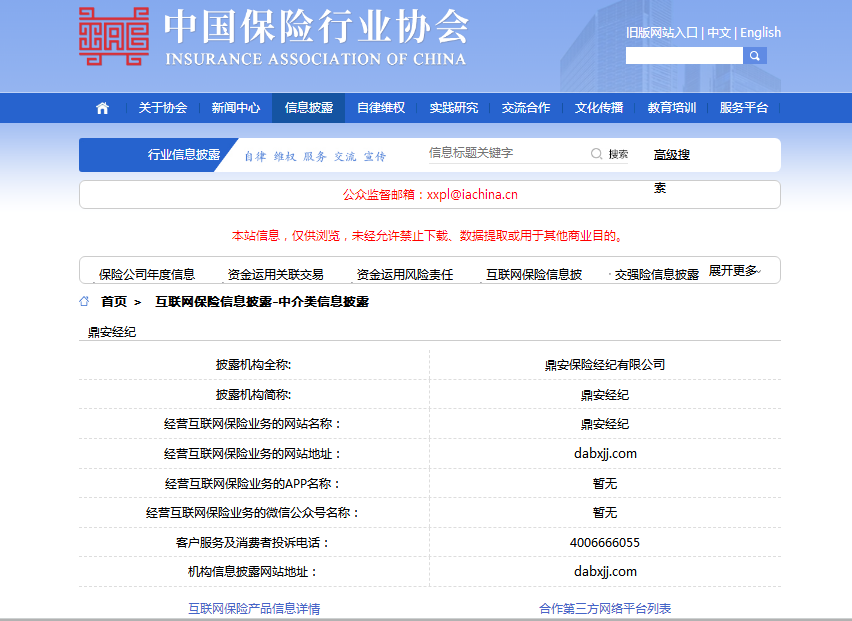Switch to 资金运用关联交易 tab
852x621 pixels.
pos(275,274)
